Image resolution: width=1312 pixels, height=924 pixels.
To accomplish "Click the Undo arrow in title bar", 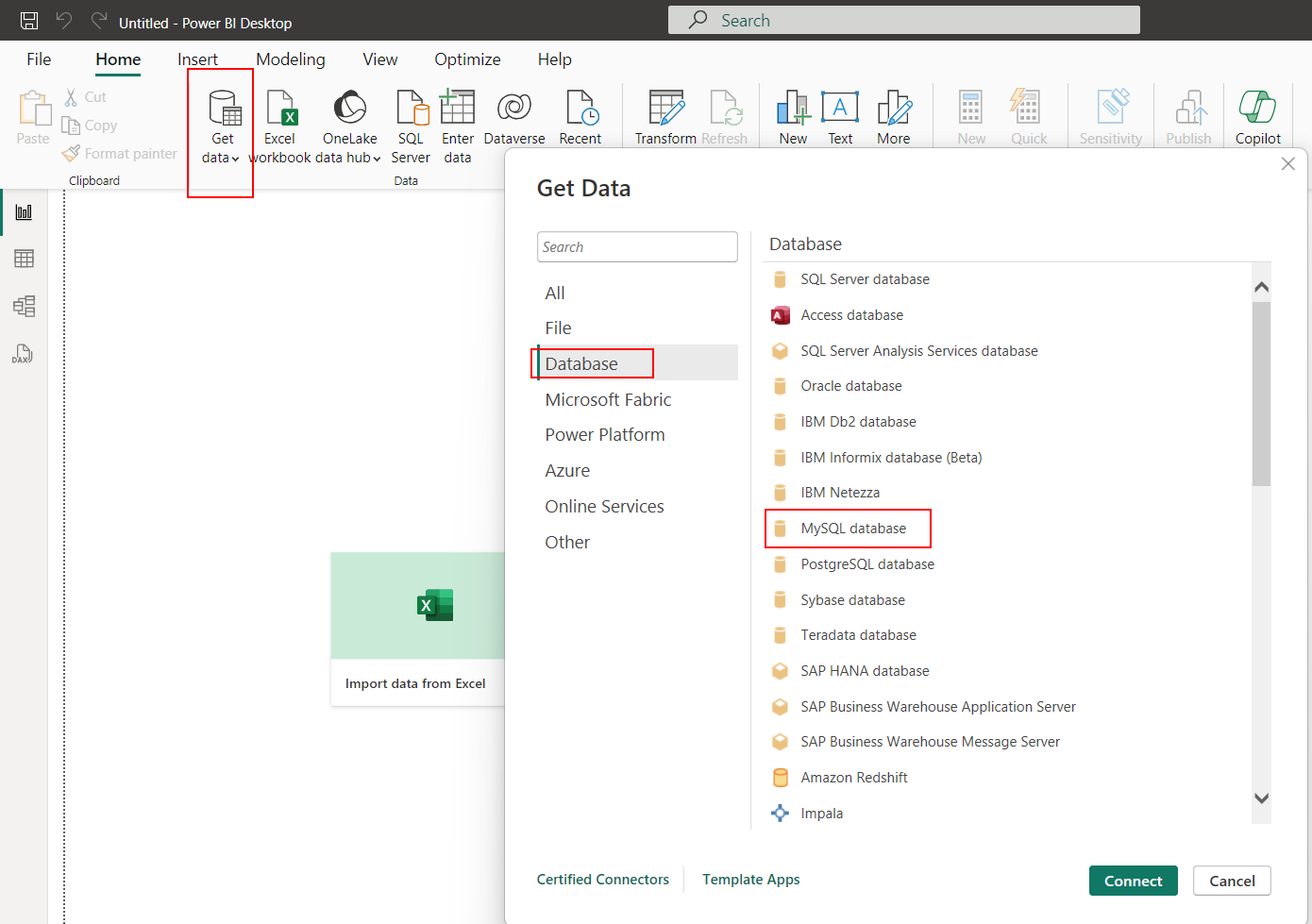I will (x=64, y=21).
